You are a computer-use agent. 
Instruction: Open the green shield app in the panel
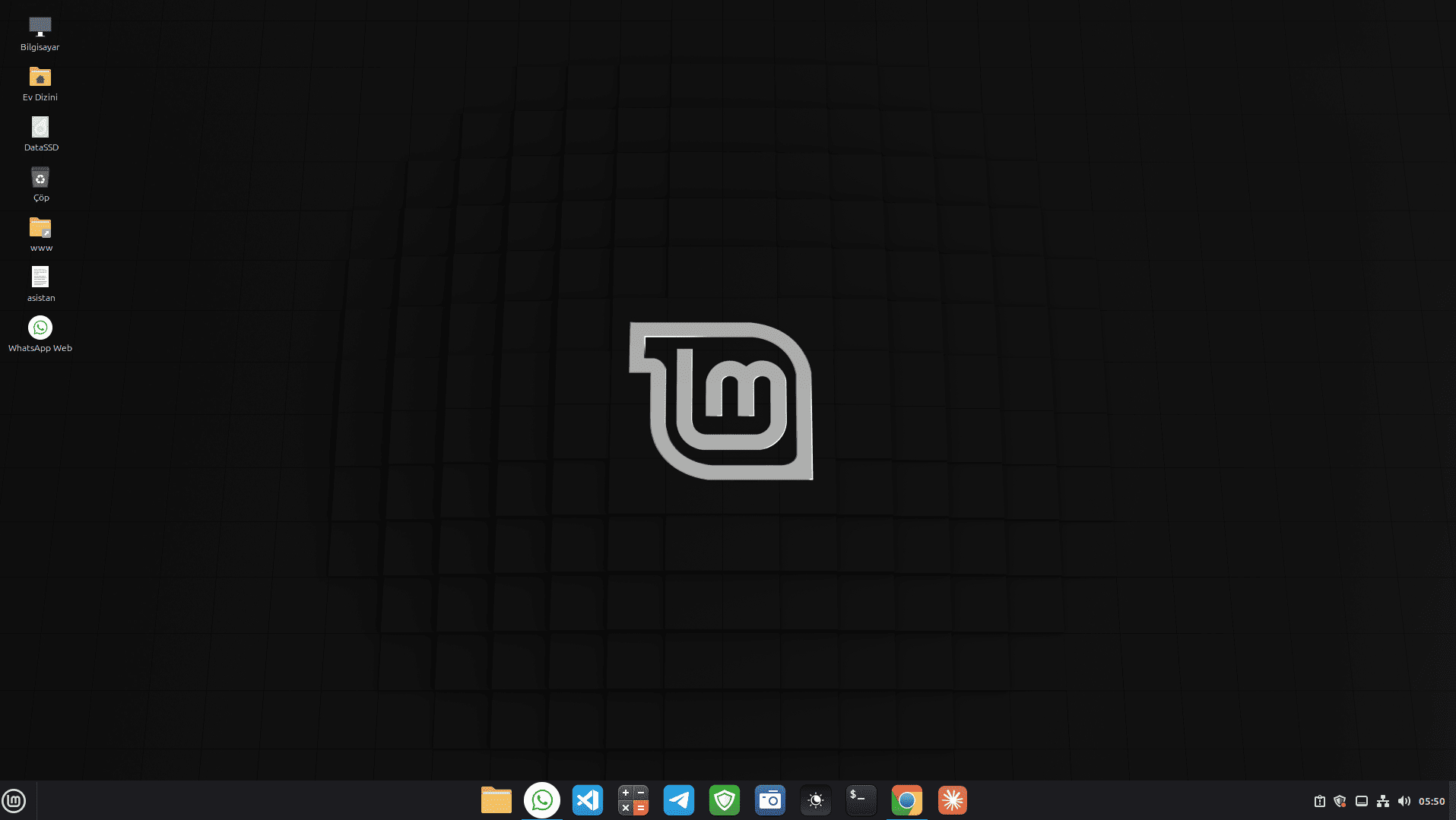click(725, 800)
